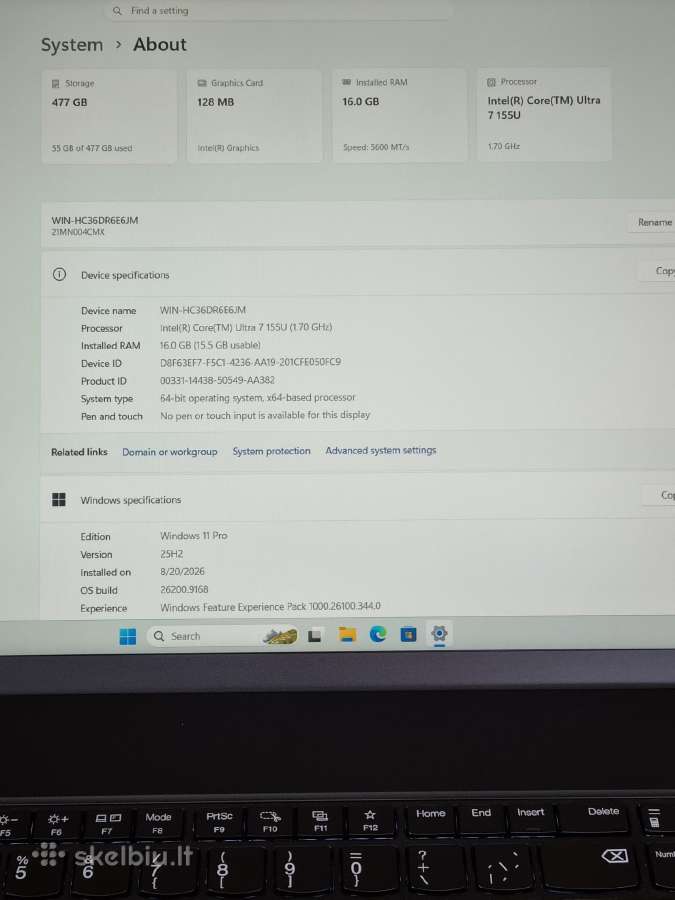Select model text 21MN004CMX
The image size is (675, 900).
coord(78,232)
